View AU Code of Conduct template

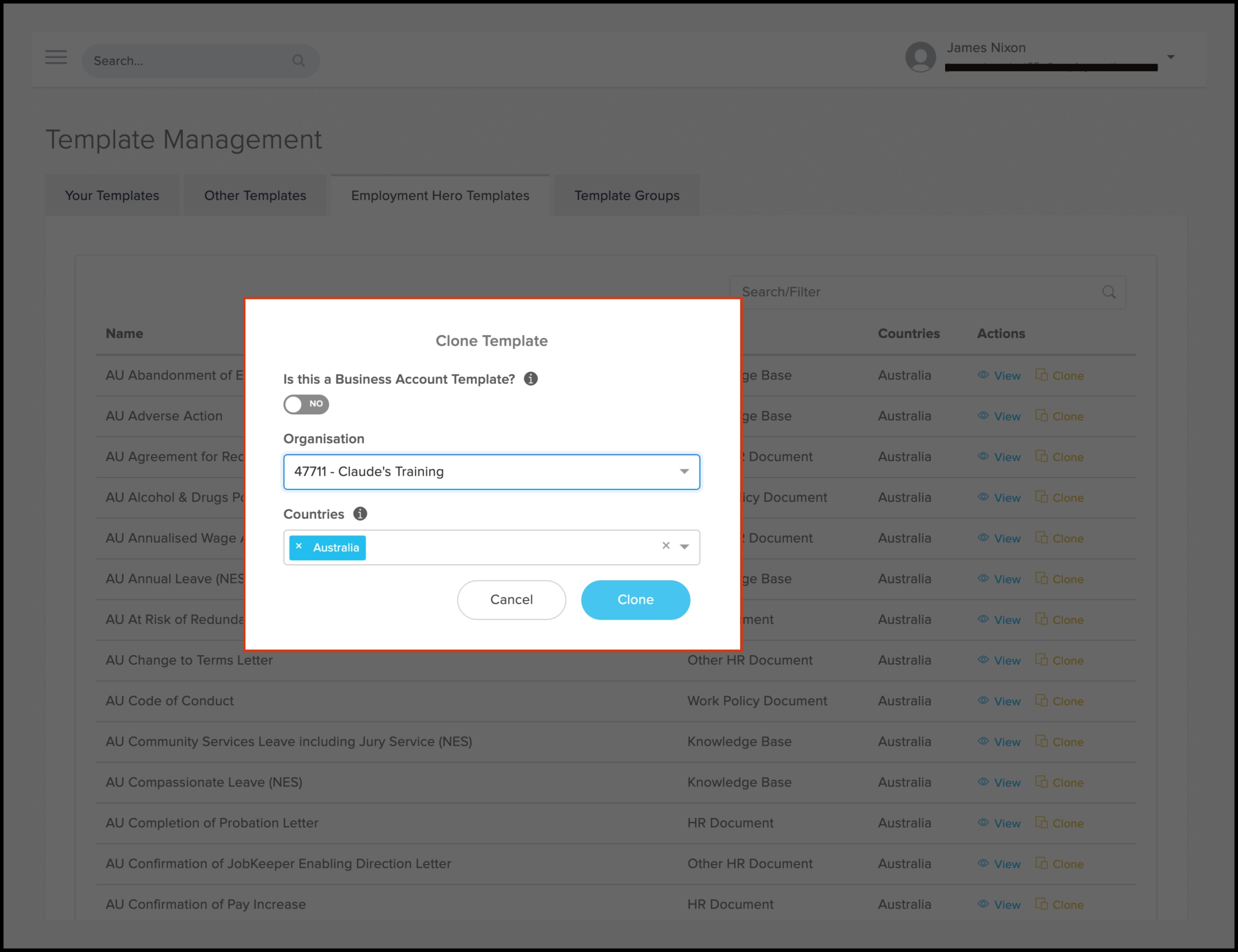pyautogui.click(x=999, y=701)
